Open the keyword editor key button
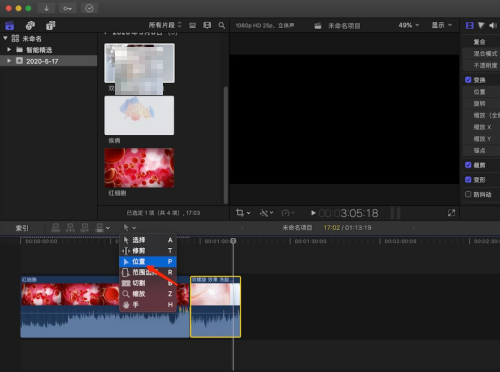 click(68, 8)
